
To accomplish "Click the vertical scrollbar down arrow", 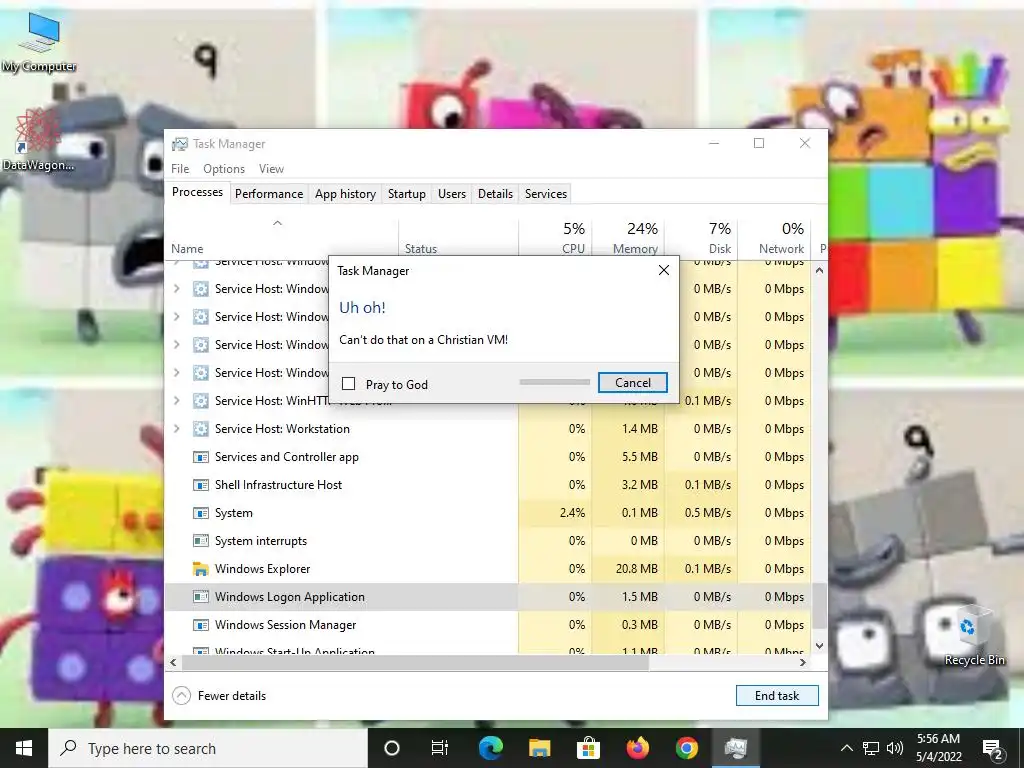I will click(x=820, y=645).
